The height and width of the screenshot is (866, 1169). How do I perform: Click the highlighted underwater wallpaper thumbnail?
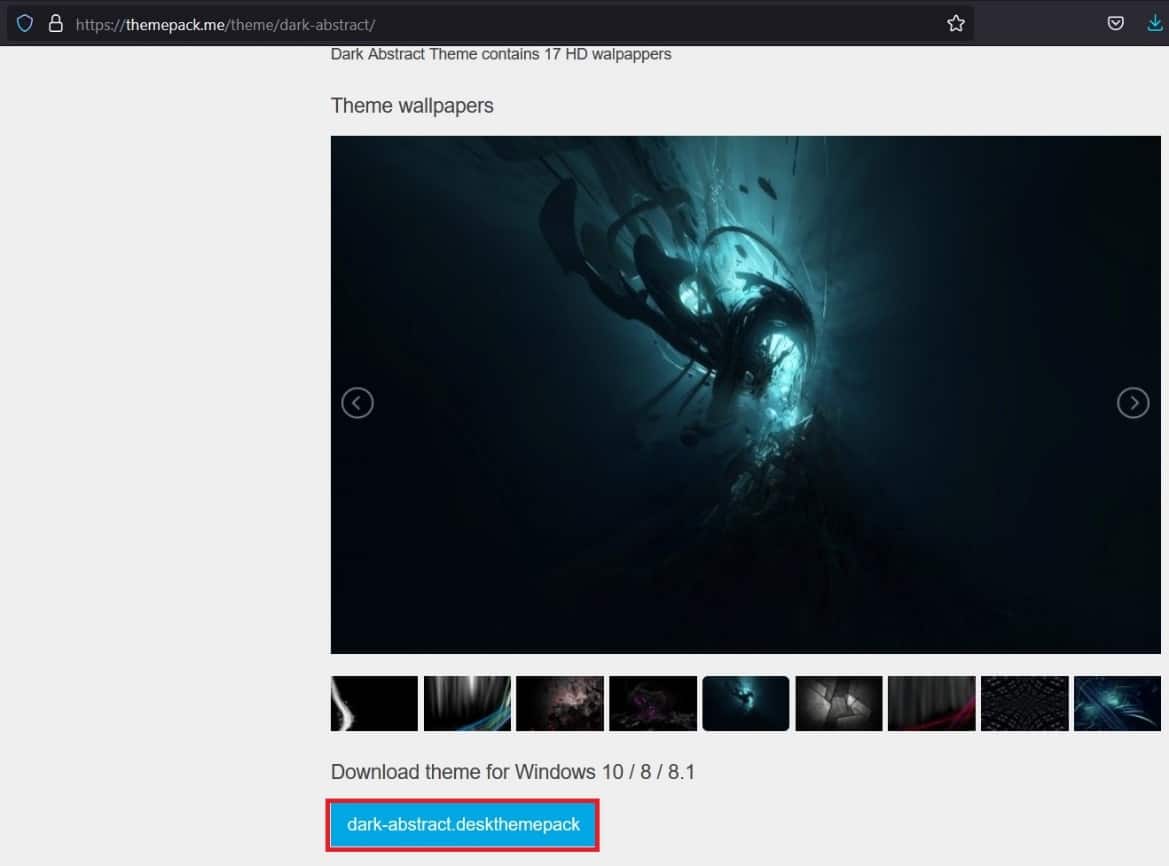[x=746, y=703]
